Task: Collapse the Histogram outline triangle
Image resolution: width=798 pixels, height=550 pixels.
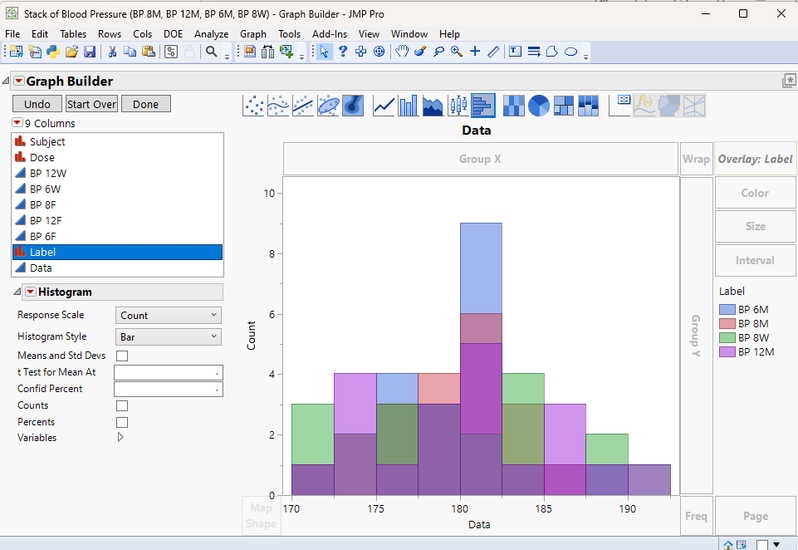Action: [17, 292]
